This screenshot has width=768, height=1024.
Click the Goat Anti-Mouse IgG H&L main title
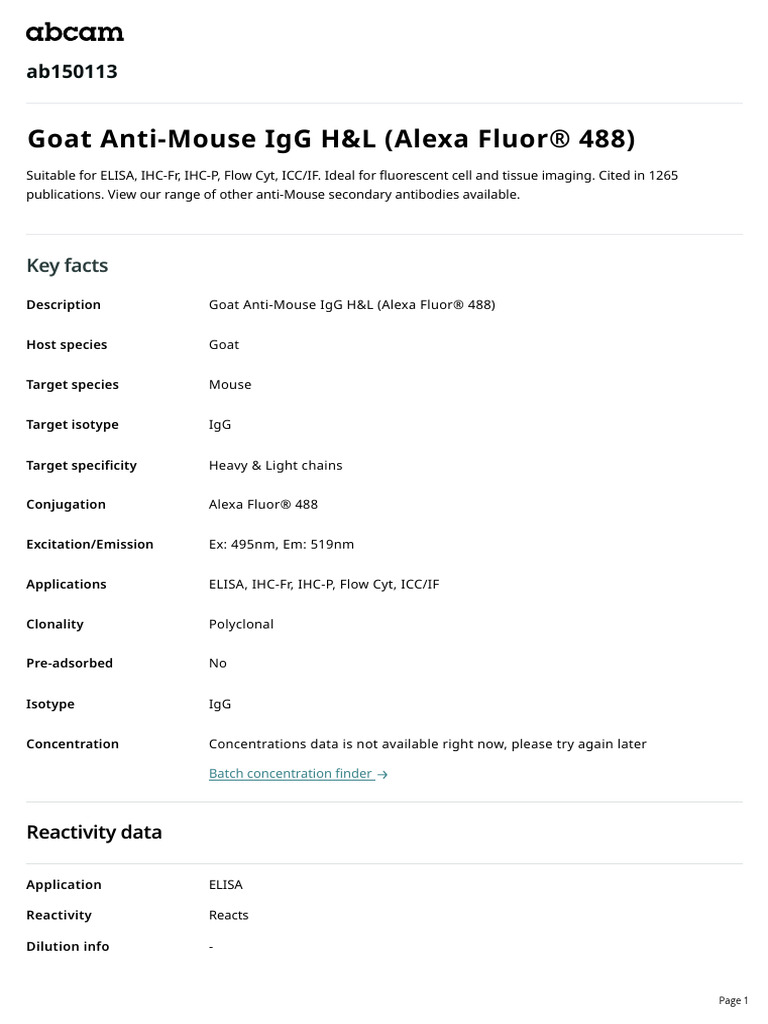point(330,138)
